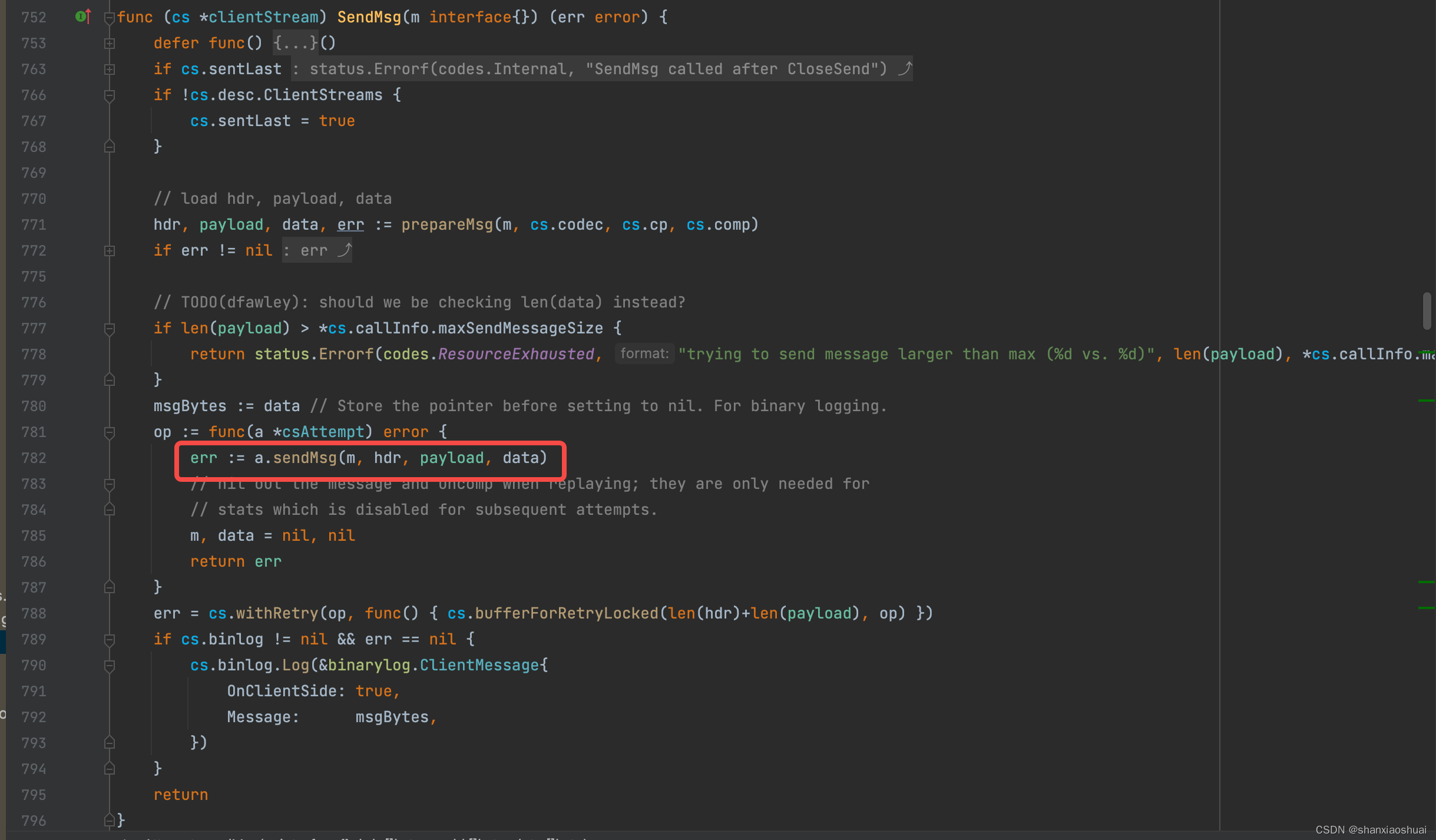
Task: Click the msgBytes variable declaration at line 780
Action: click(190, 406)
